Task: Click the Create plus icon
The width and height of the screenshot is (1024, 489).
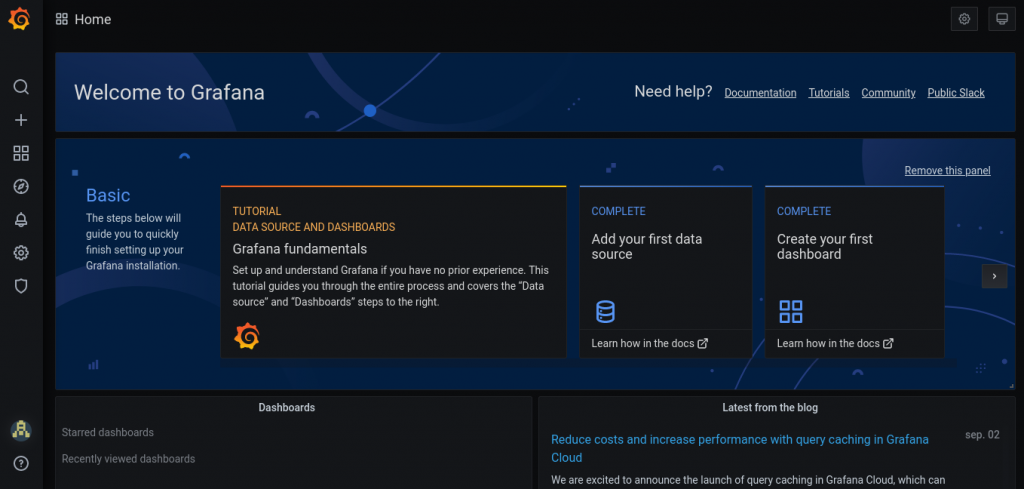Action: (x=21, y=120)
